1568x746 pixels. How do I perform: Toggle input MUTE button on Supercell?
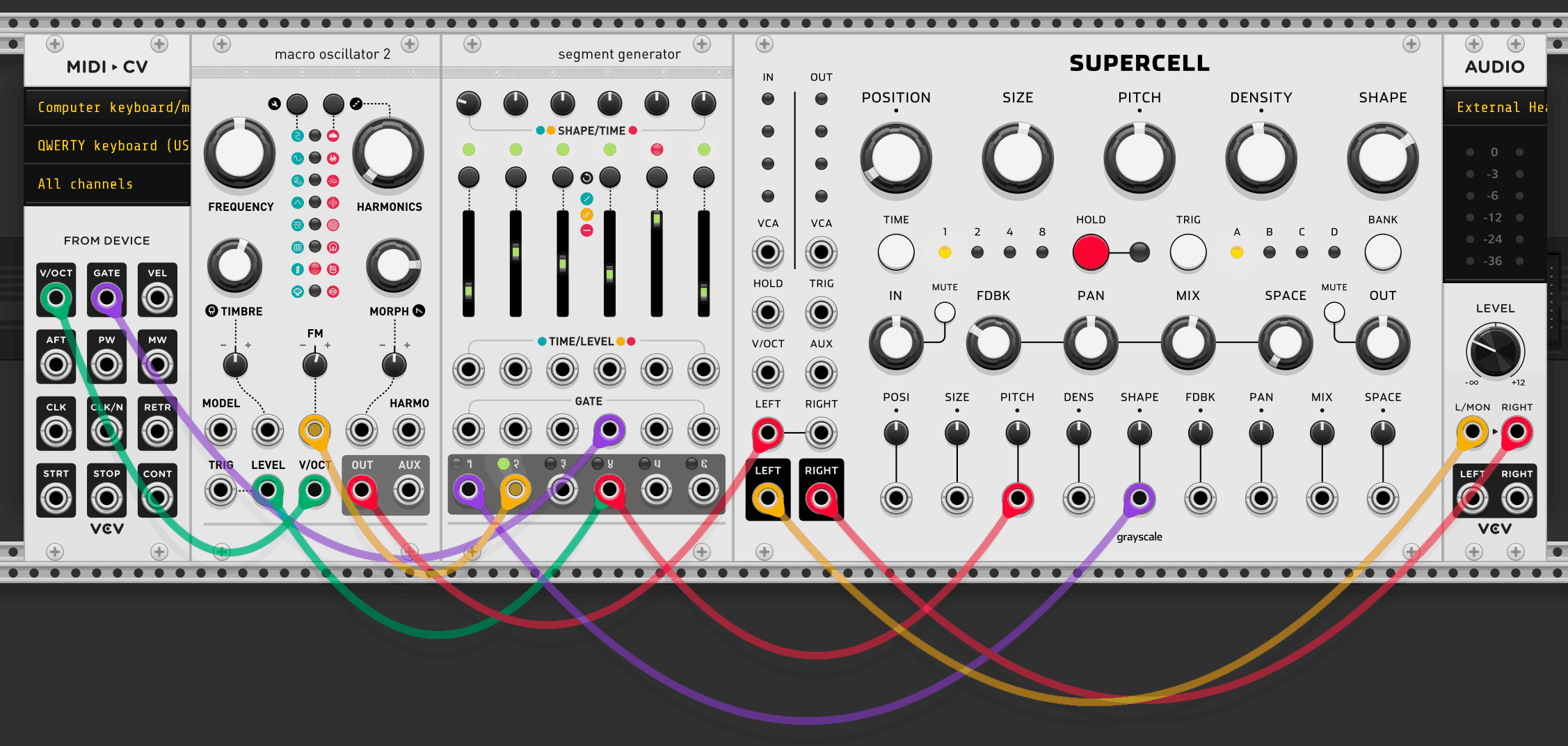click(x=945, y=312)
